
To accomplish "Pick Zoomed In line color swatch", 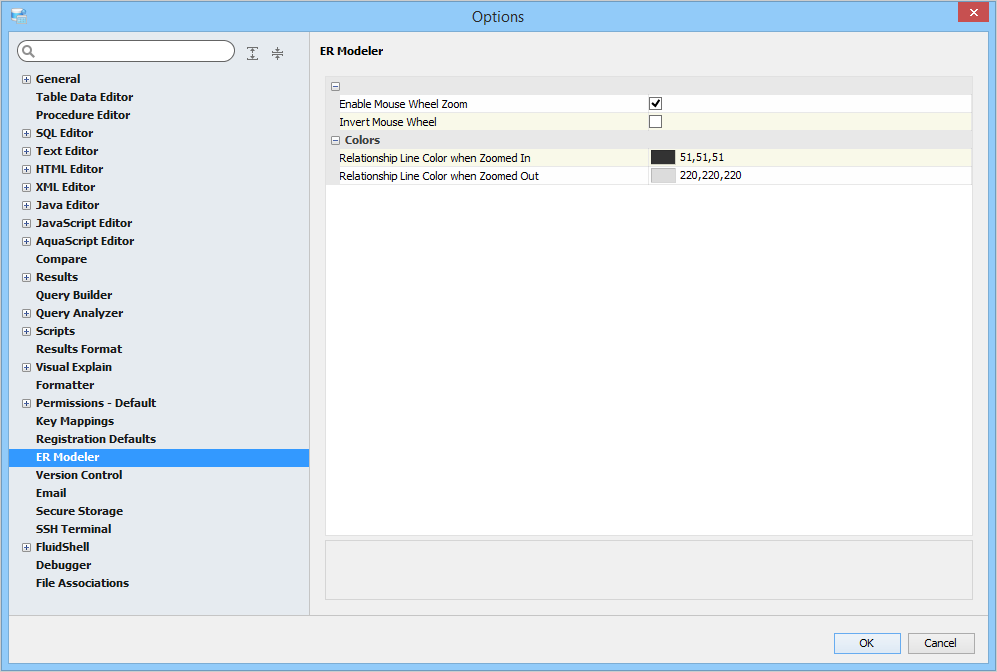I will coord(663,157).
